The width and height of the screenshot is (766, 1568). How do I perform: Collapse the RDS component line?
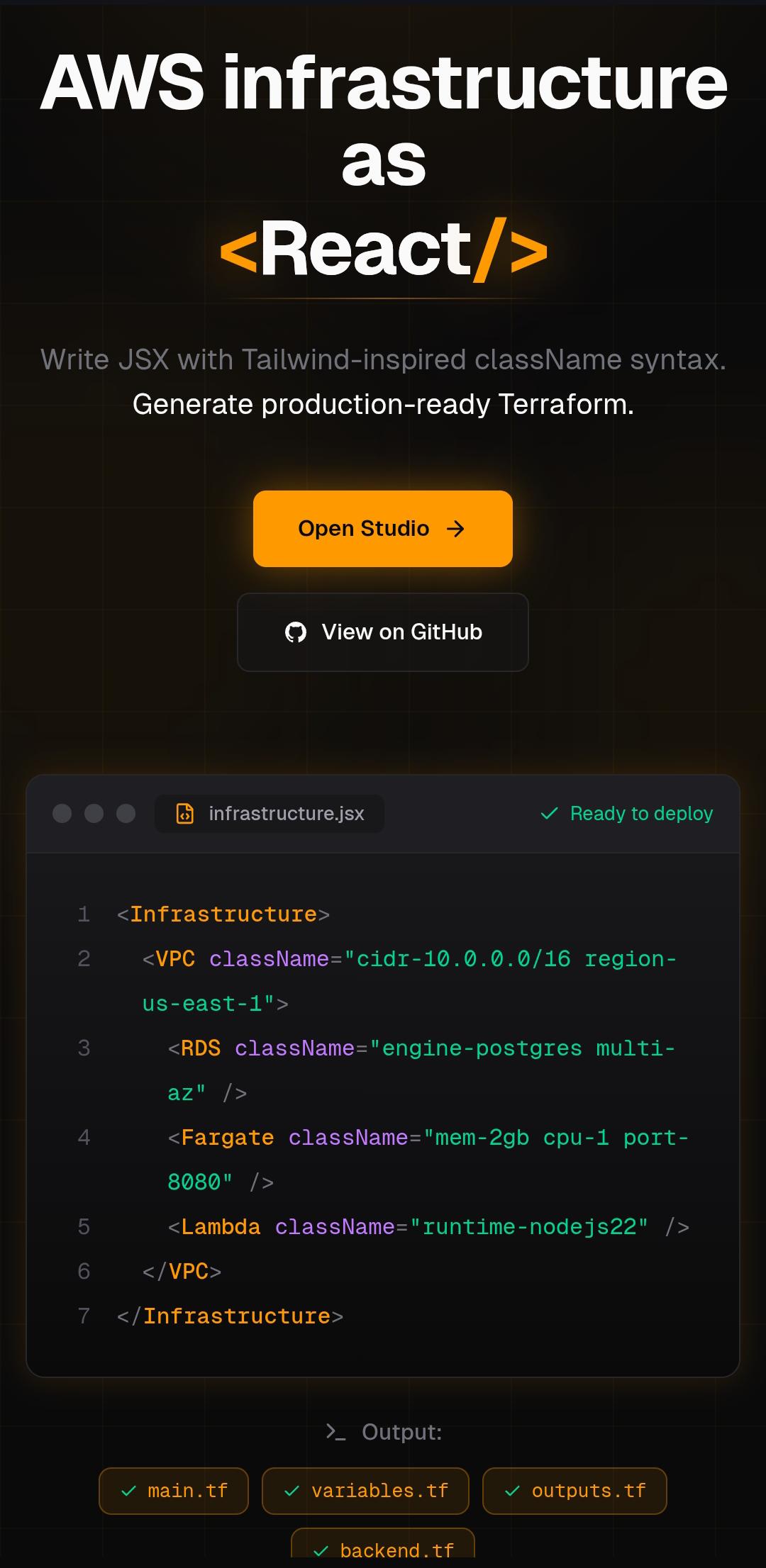tap(200, 1048)
